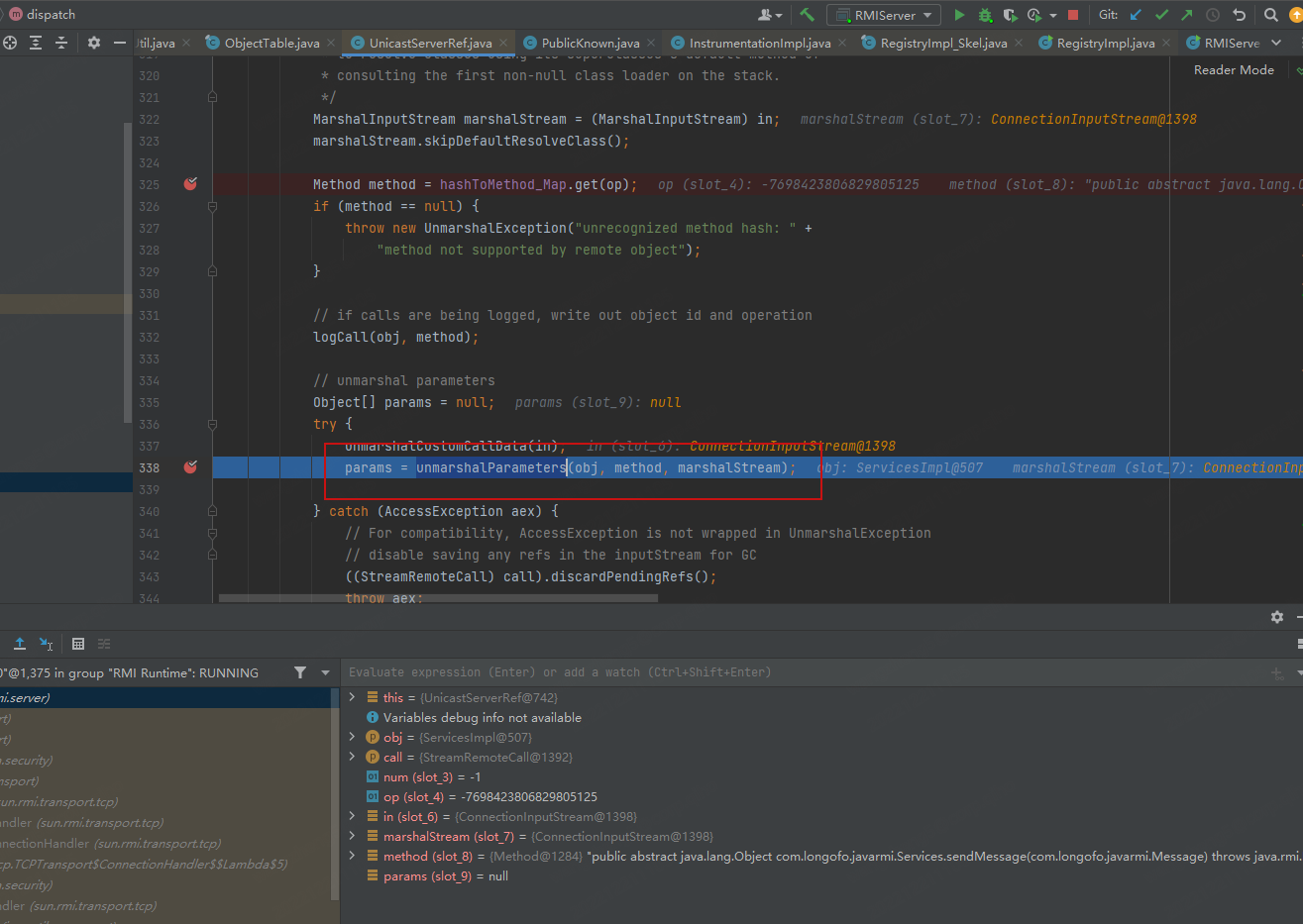Open the Evaluate Expression calculator icon
Viewport: 1303px width, 924px height.
coord(78,644)
